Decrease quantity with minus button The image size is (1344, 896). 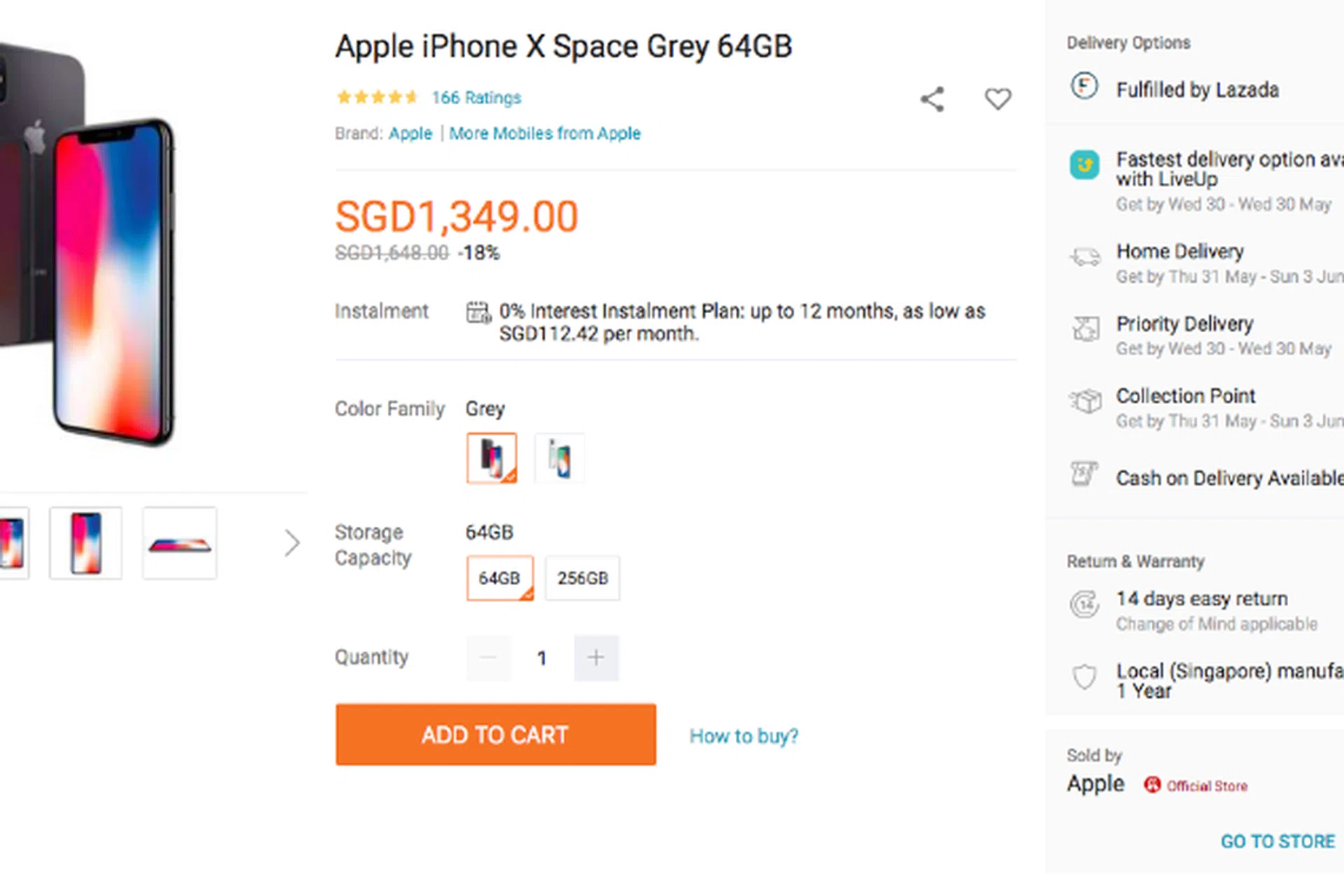489,658
